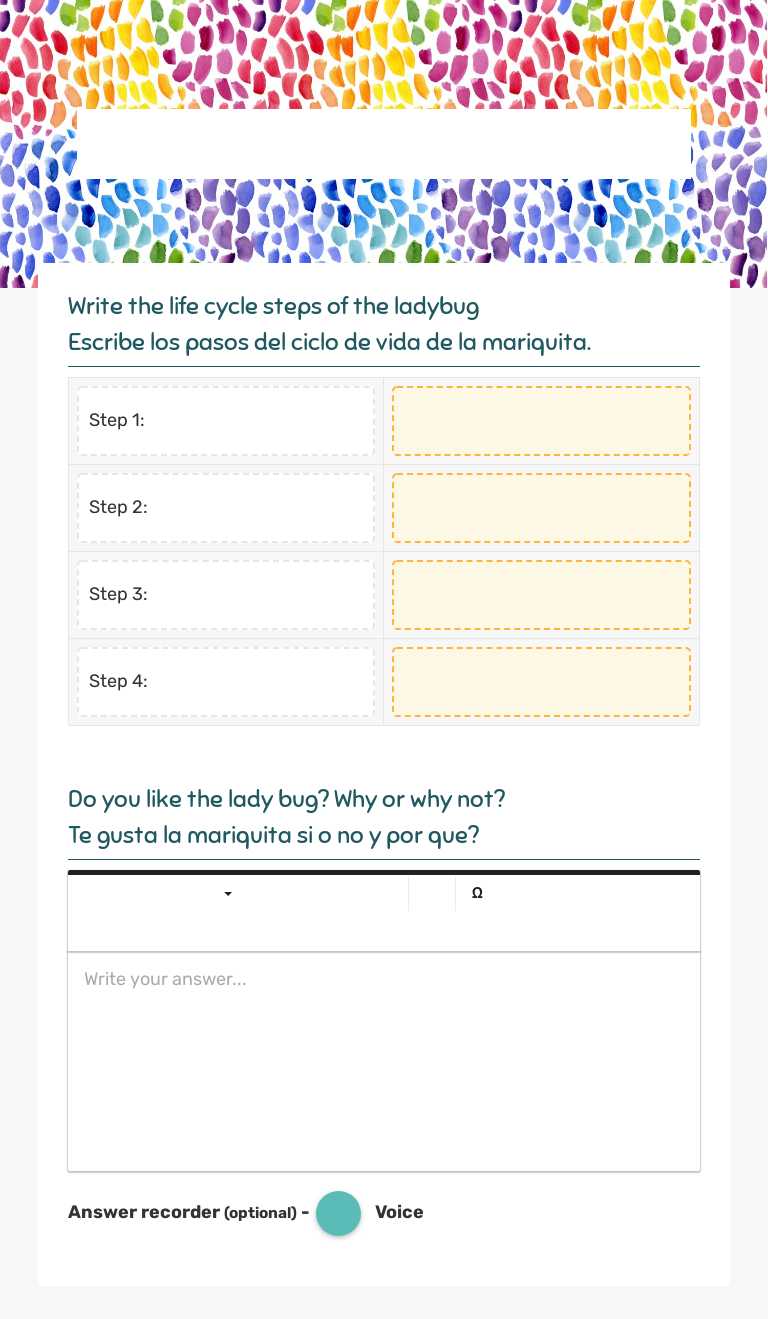Click the 'Step 3:' label field
Image resolution: width=768 pixels, height=1319 pixels.
pyautogui.click(x=226, y=594)
